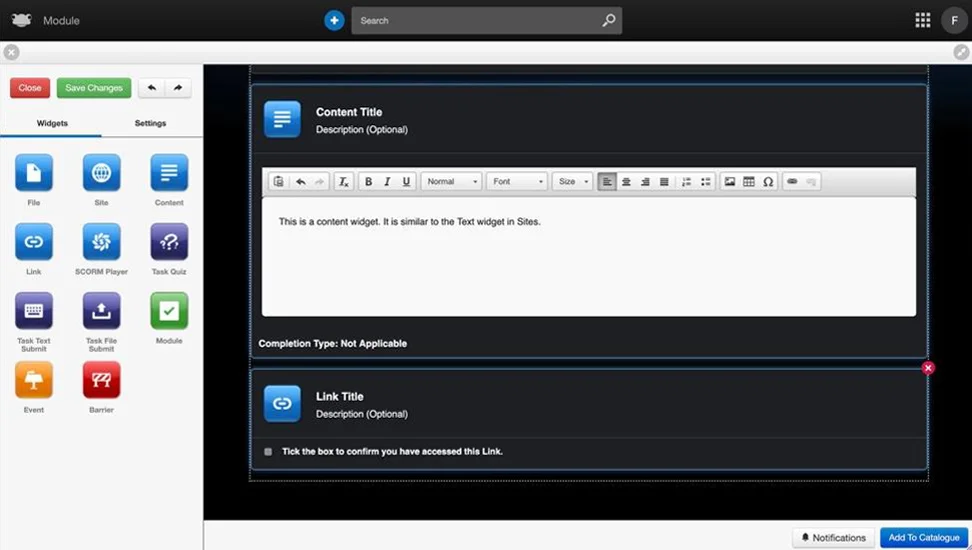Click the blue Content widget header icon
Screen dimensions: 972x550
coord(282,119)
